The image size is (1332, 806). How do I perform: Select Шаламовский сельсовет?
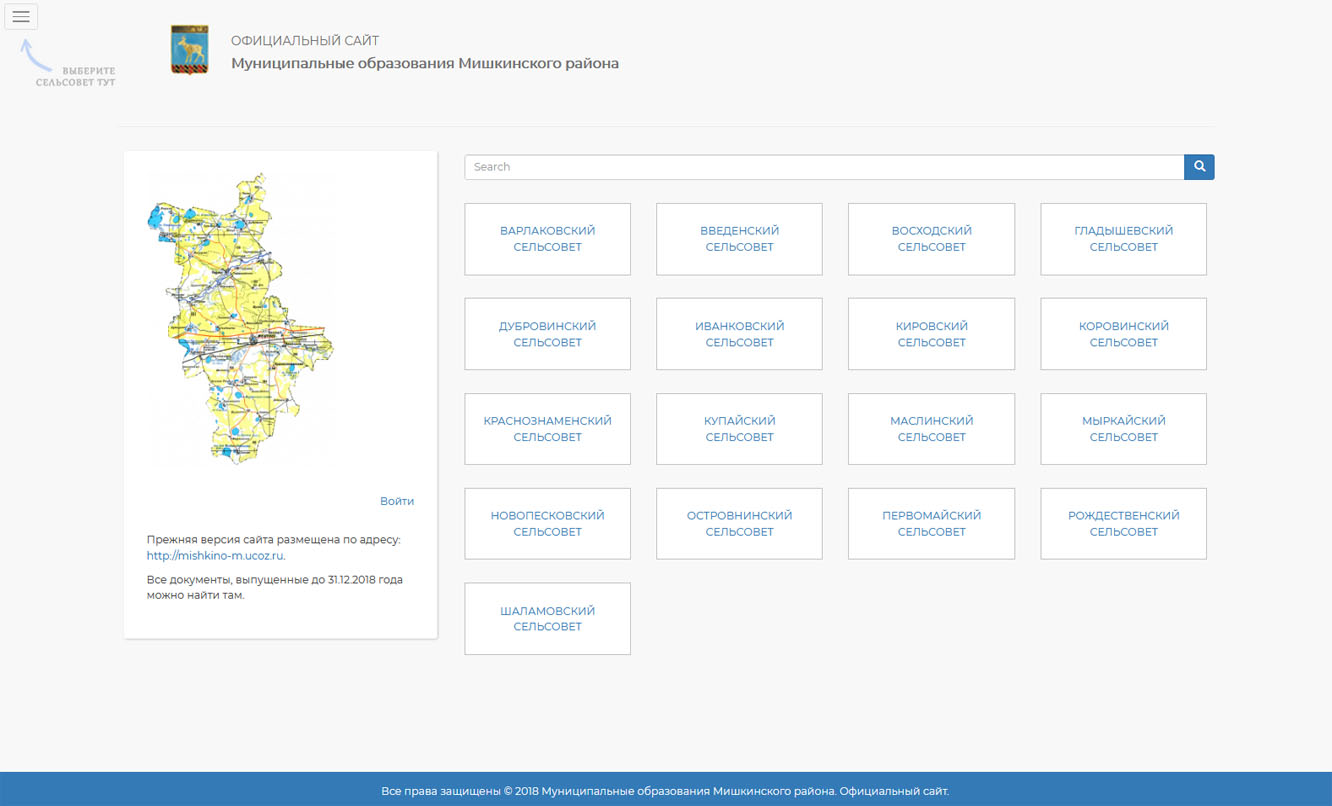tap(548, 619)
